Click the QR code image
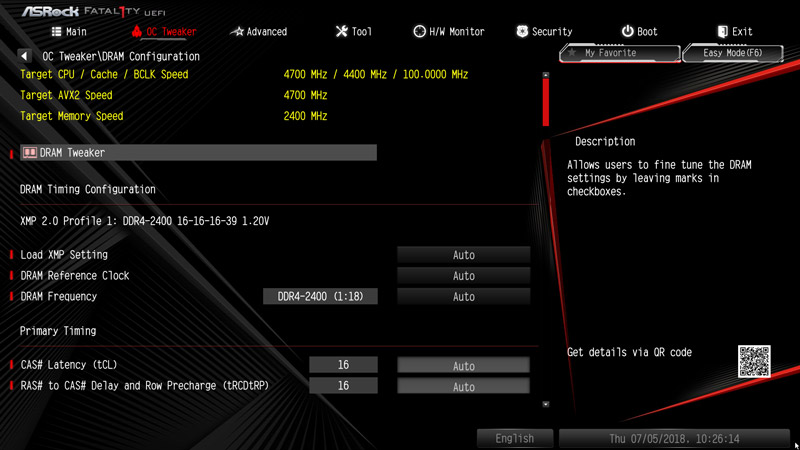Viewport: 800px width, 450px height. tap(754, 361)
